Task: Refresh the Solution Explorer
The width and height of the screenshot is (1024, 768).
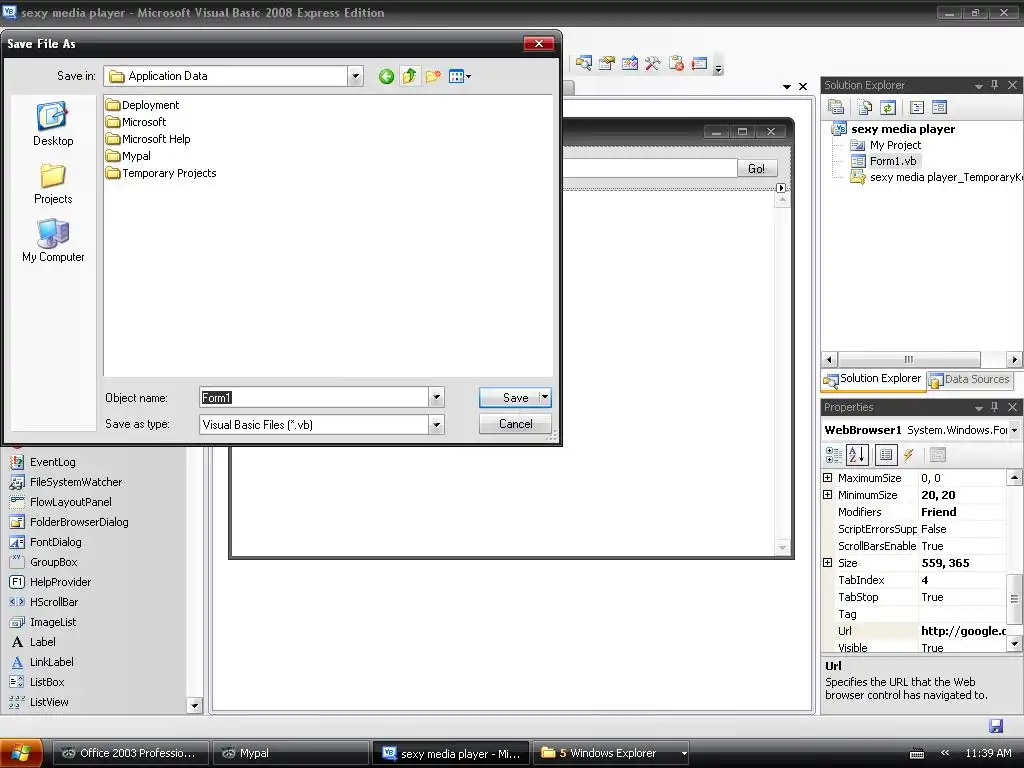Action: click(x=888, y=107)
